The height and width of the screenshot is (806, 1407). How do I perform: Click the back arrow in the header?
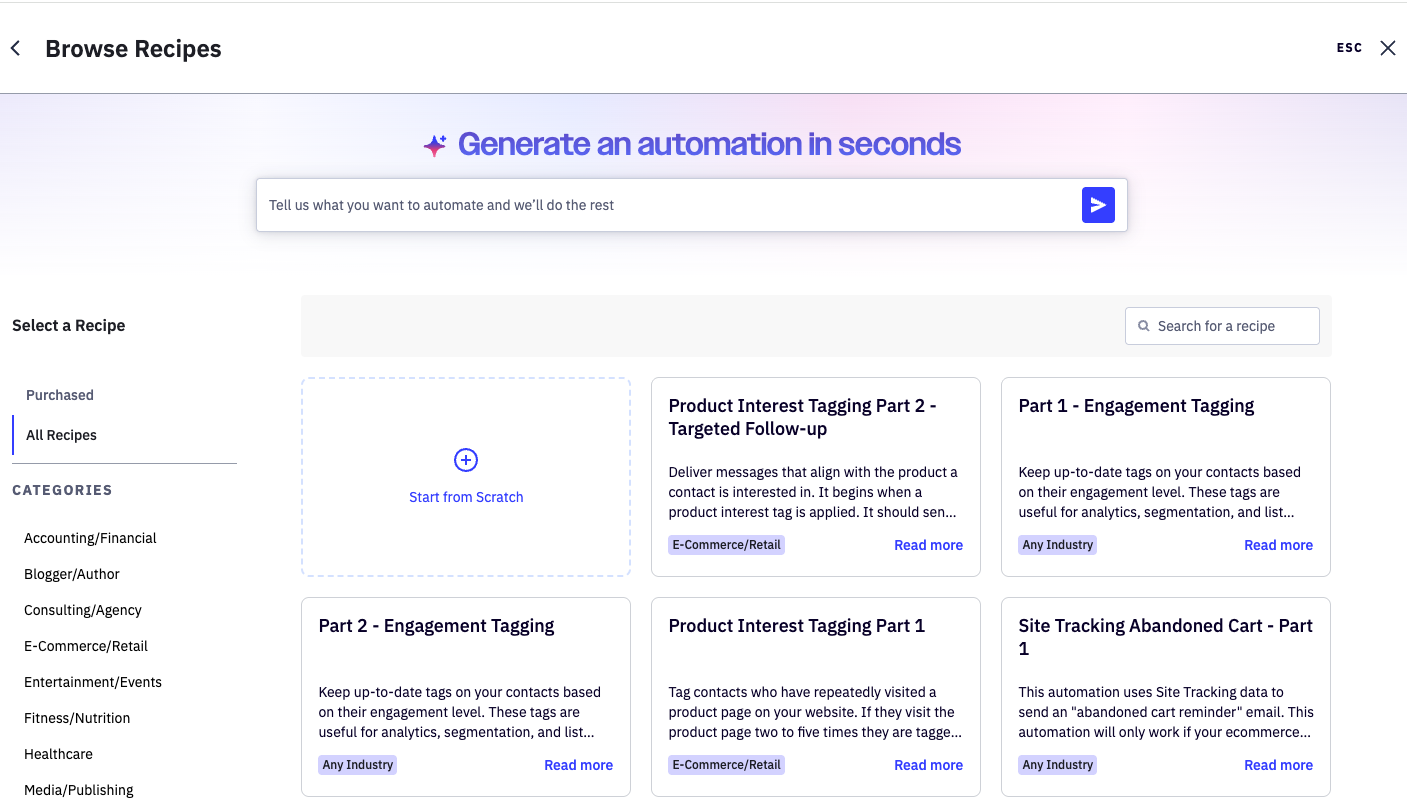point(15,47)
